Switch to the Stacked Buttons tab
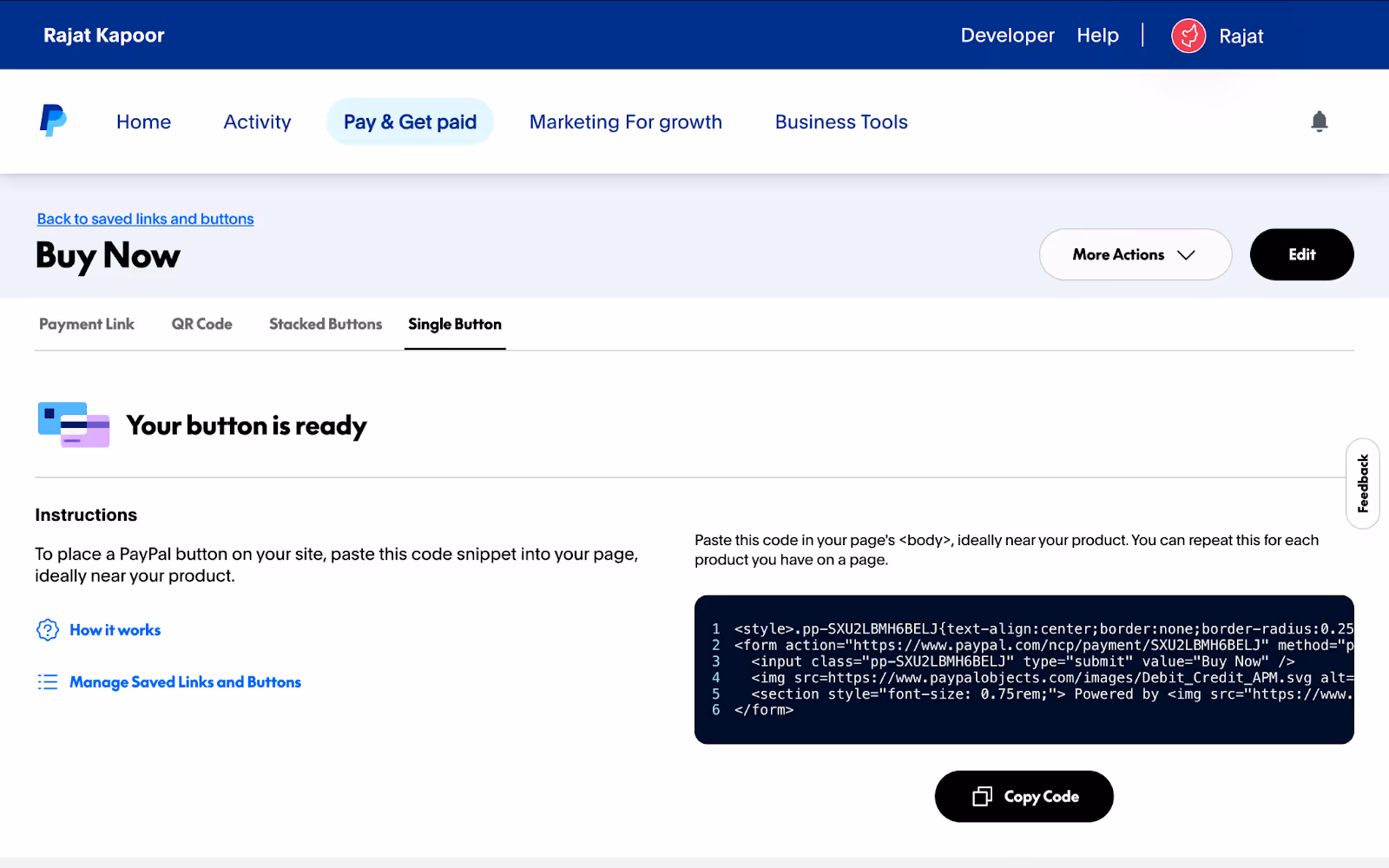The width and height of the screenshot is (1389, 868). pyautogui.click(x=326, y=324)
